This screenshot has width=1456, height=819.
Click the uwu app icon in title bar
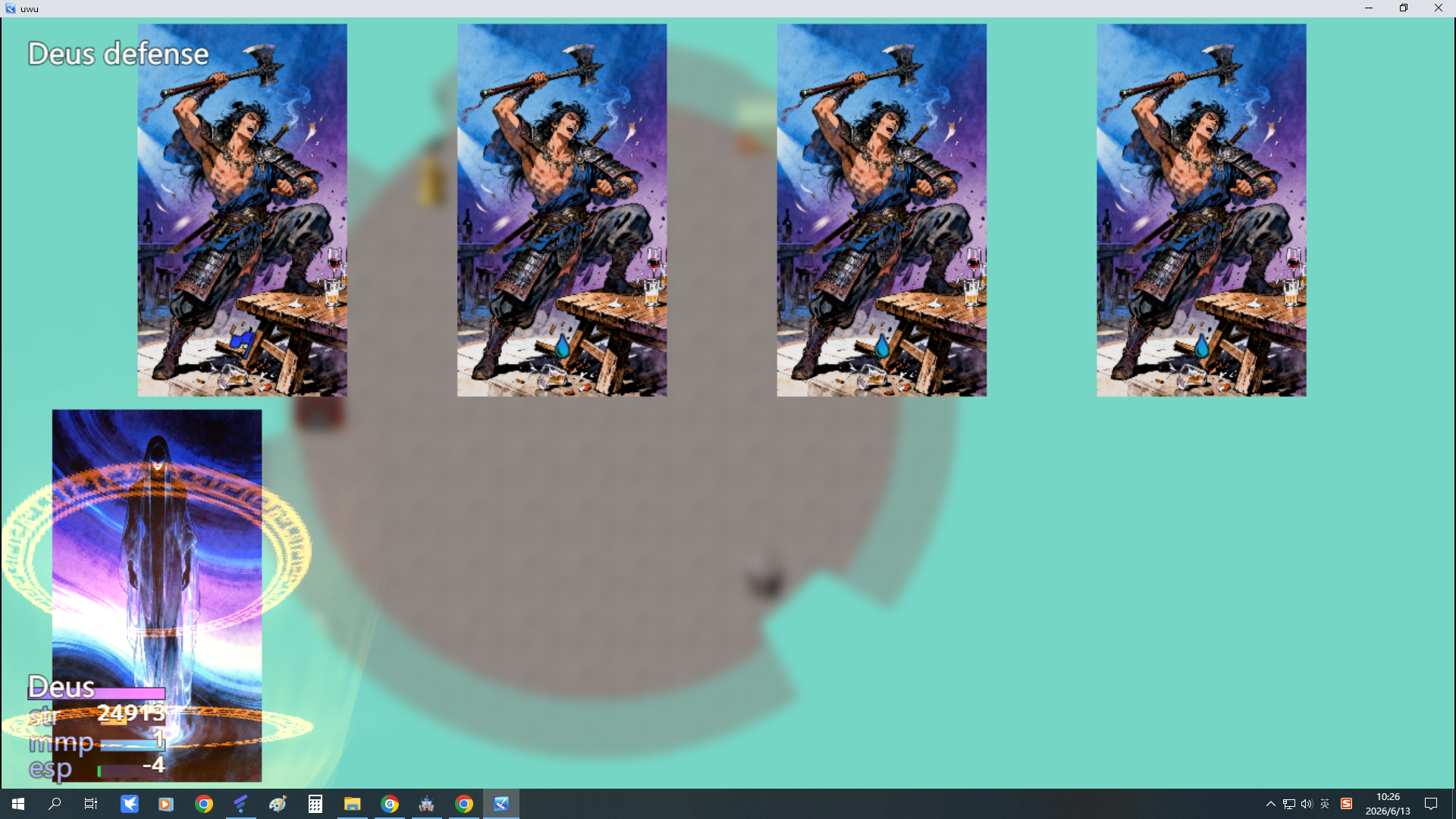pos(10,8)
